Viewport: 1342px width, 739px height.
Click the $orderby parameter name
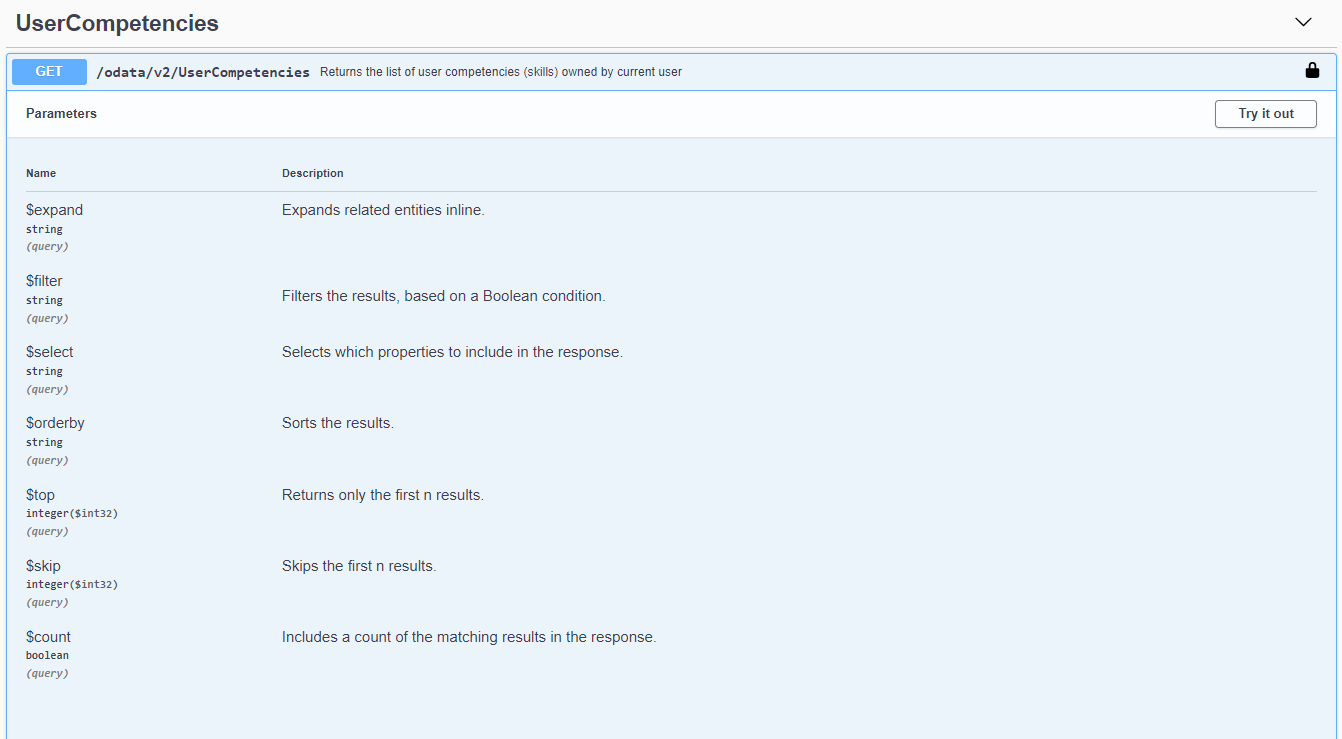(x=55, y=423)
